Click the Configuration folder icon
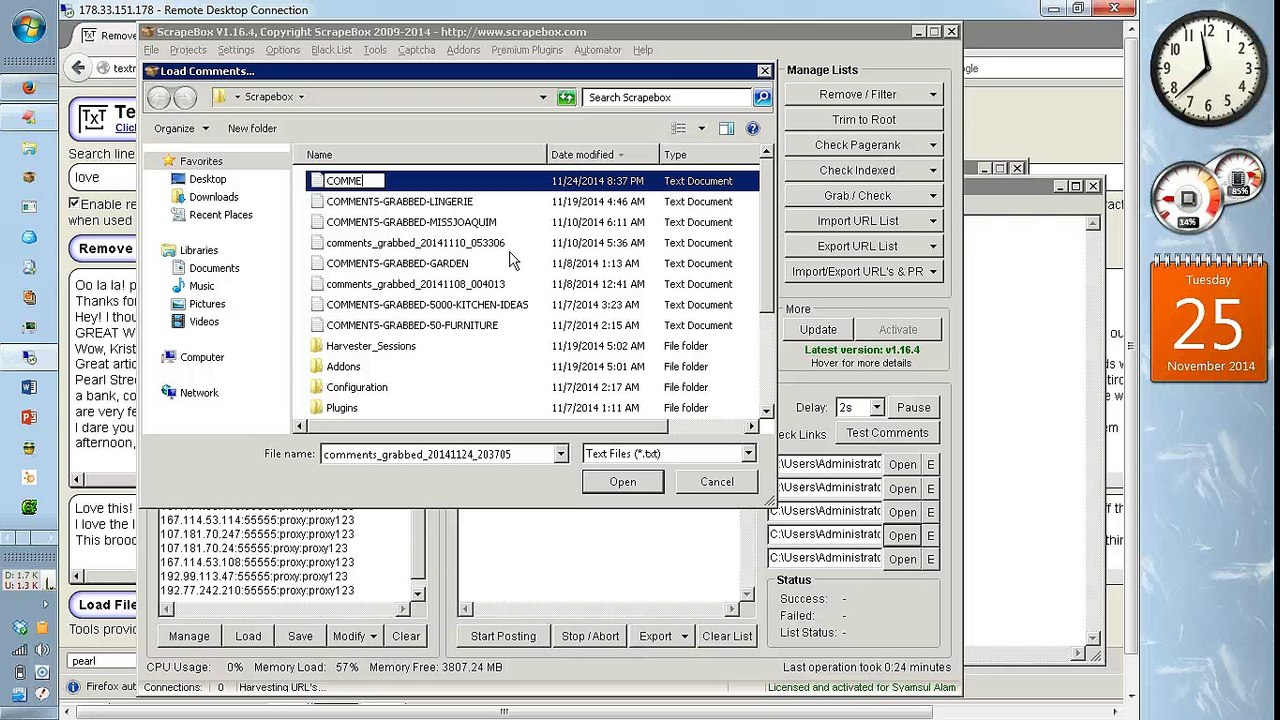 click(x=317, y=387)
